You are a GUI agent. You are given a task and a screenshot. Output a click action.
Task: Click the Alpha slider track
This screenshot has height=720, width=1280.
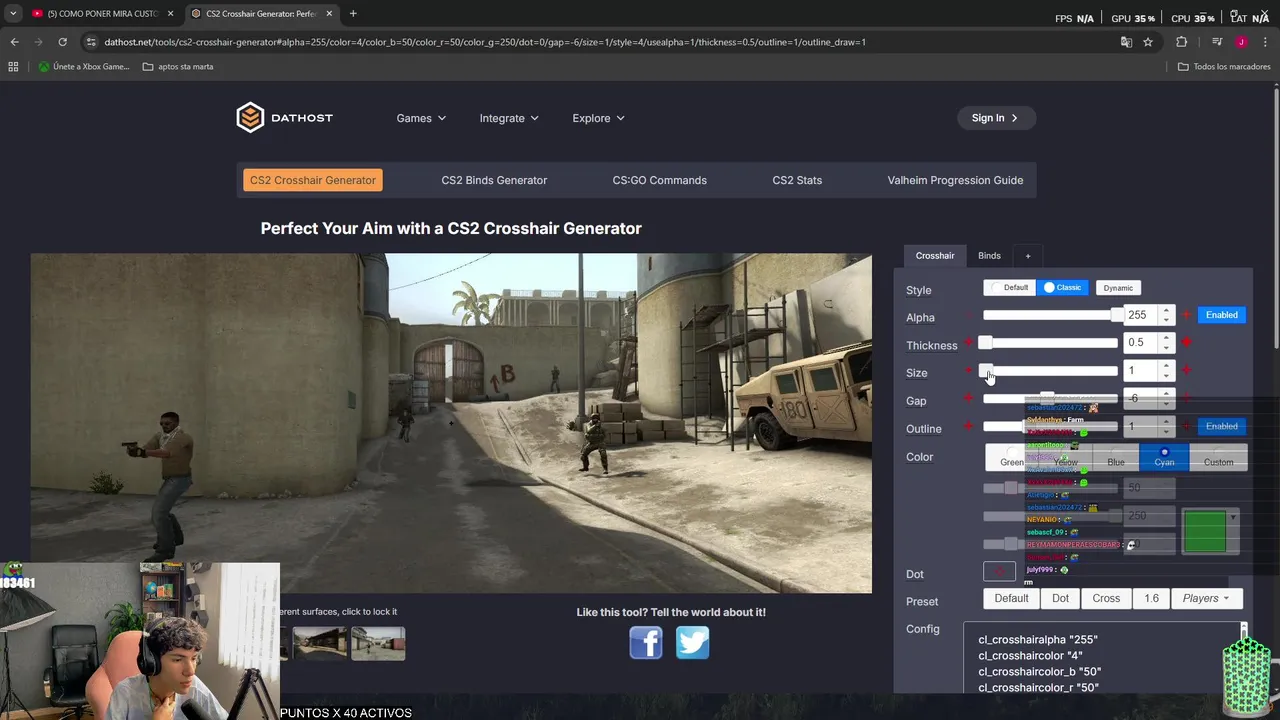1050,315
